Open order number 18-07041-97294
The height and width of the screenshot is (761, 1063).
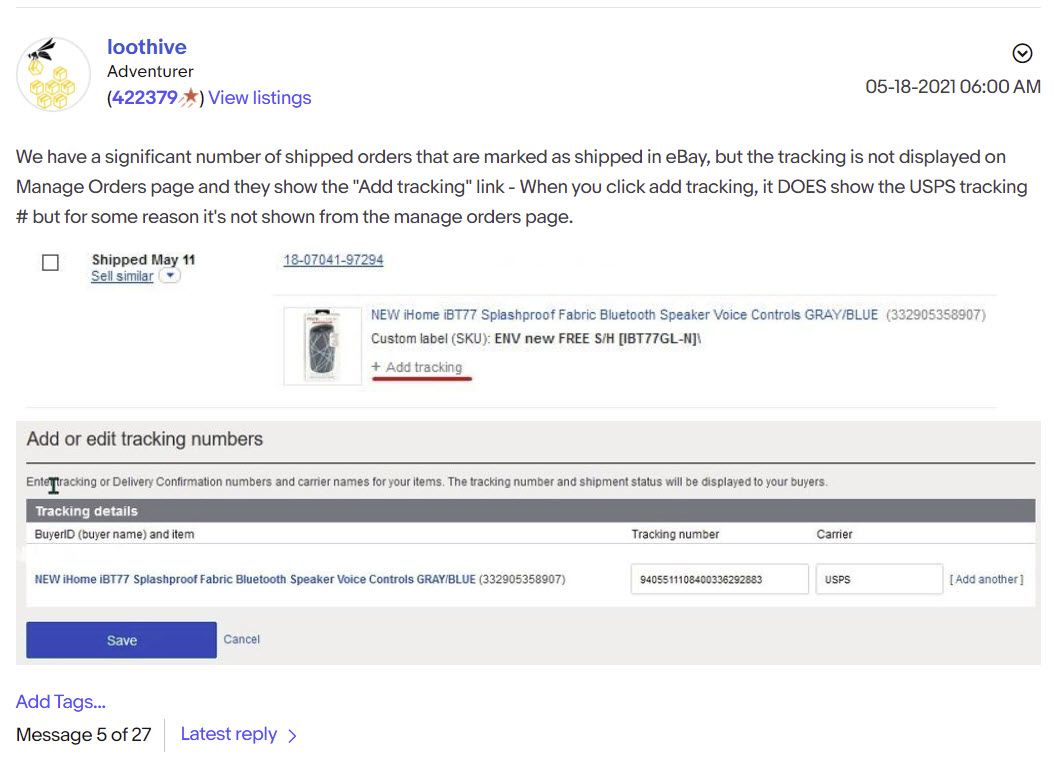(x=333, y=260)
